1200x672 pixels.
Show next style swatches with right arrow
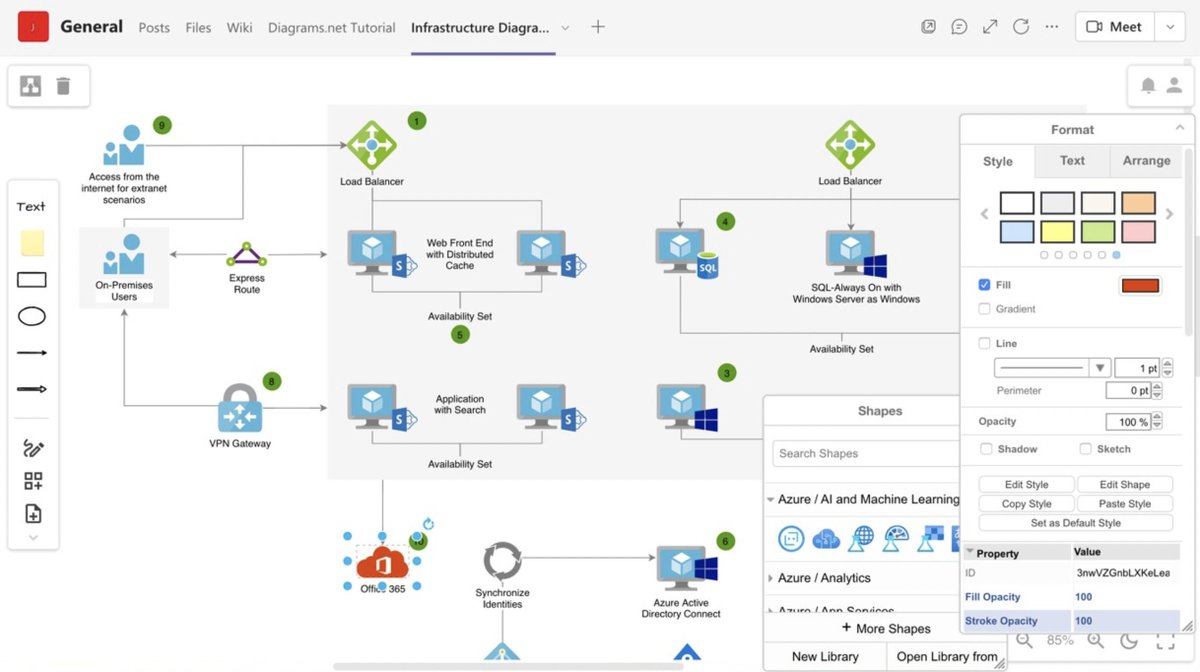(x=1170, y=214)
